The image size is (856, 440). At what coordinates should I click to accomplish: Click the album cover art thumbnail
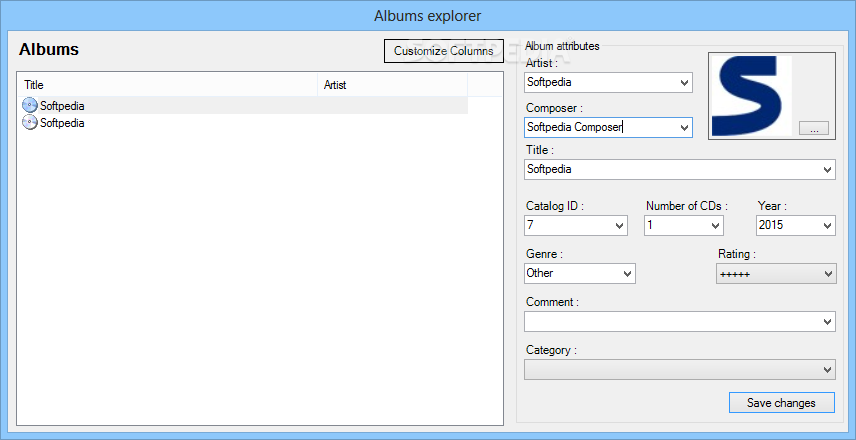coord(752,96)
